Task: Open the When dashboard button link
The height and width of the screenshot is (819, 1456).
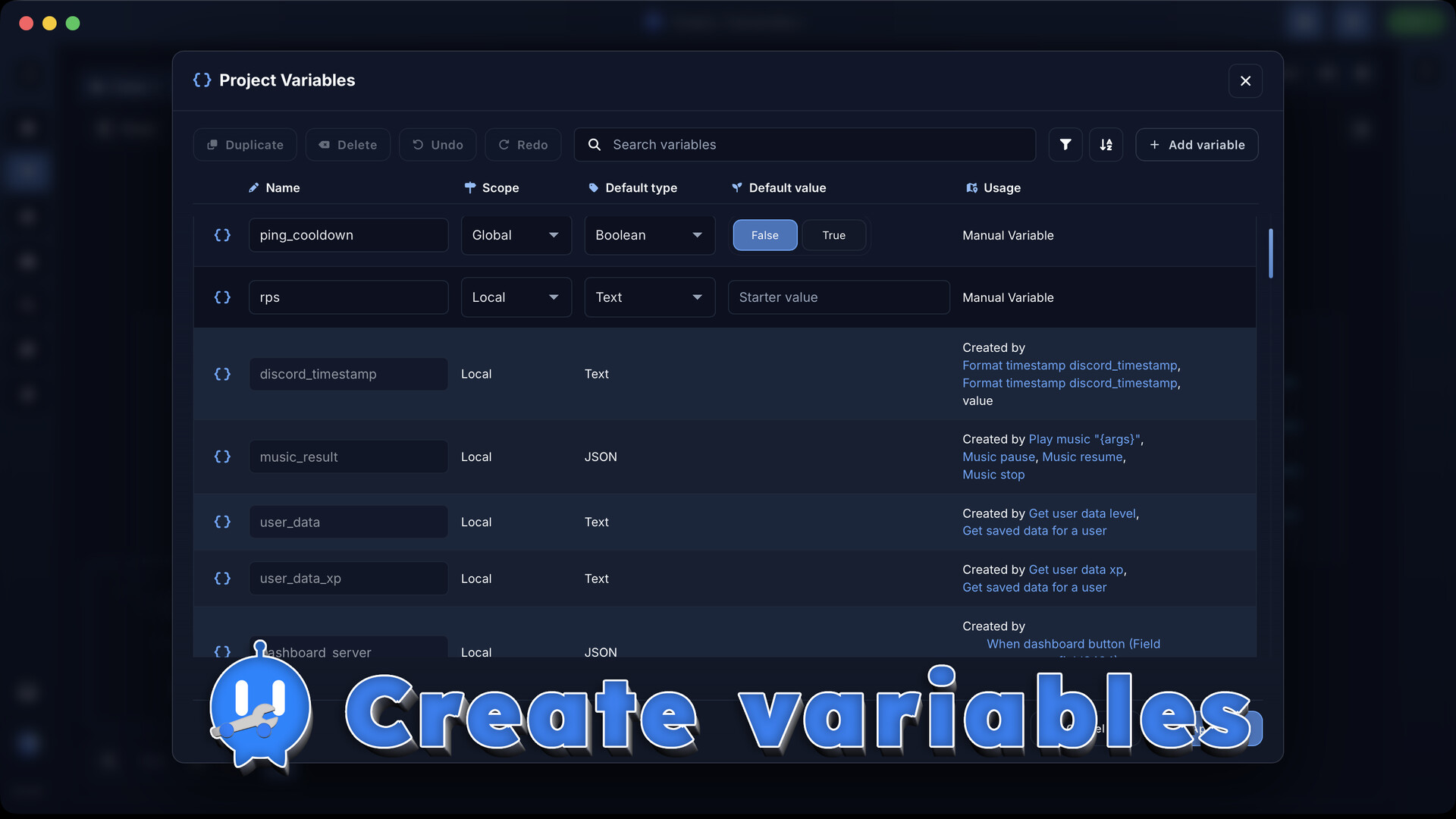Action: click(x=1073, y=644)
